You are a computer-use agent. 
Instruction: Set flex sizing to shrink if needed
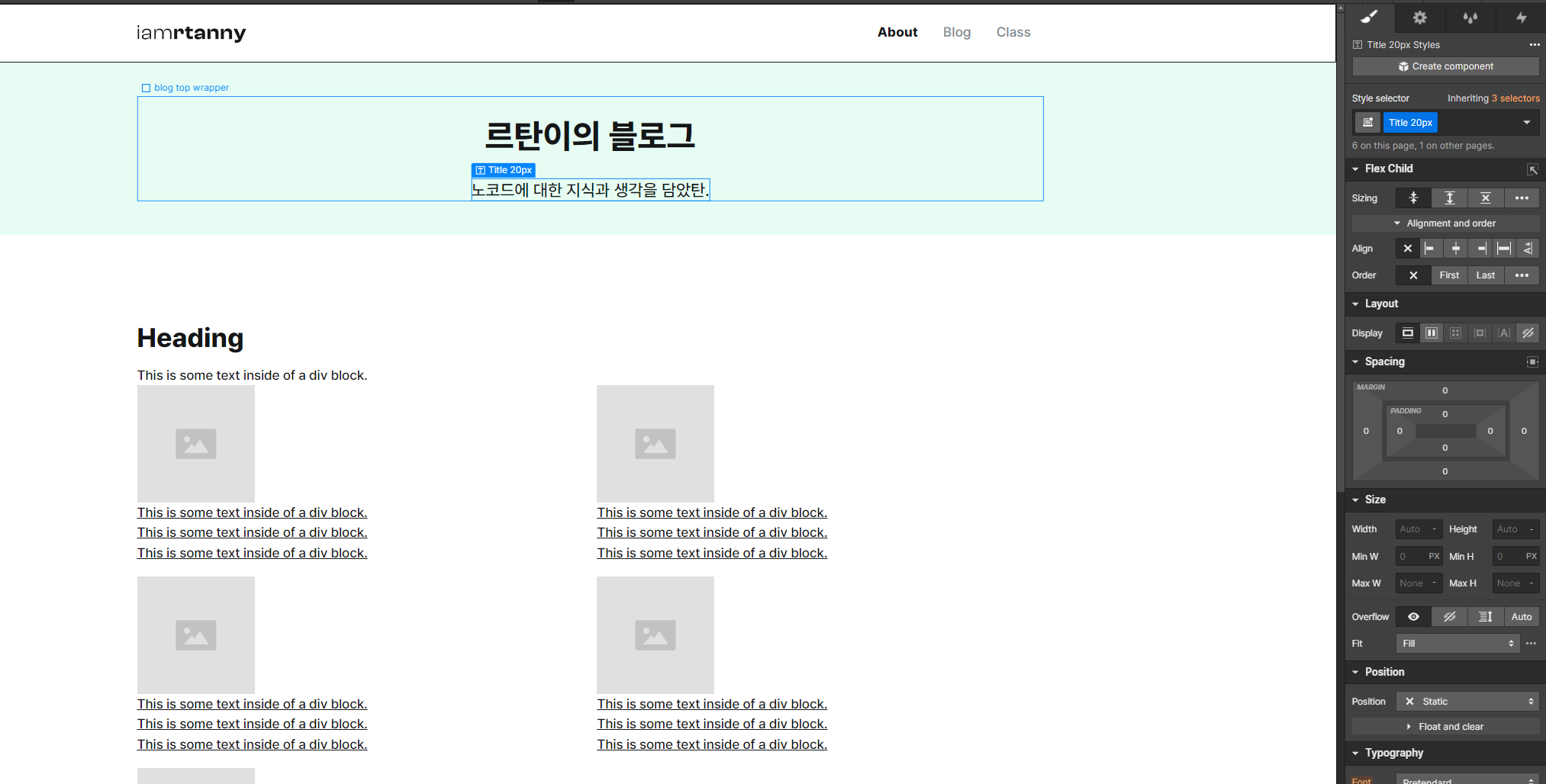tap(1413, 198)
